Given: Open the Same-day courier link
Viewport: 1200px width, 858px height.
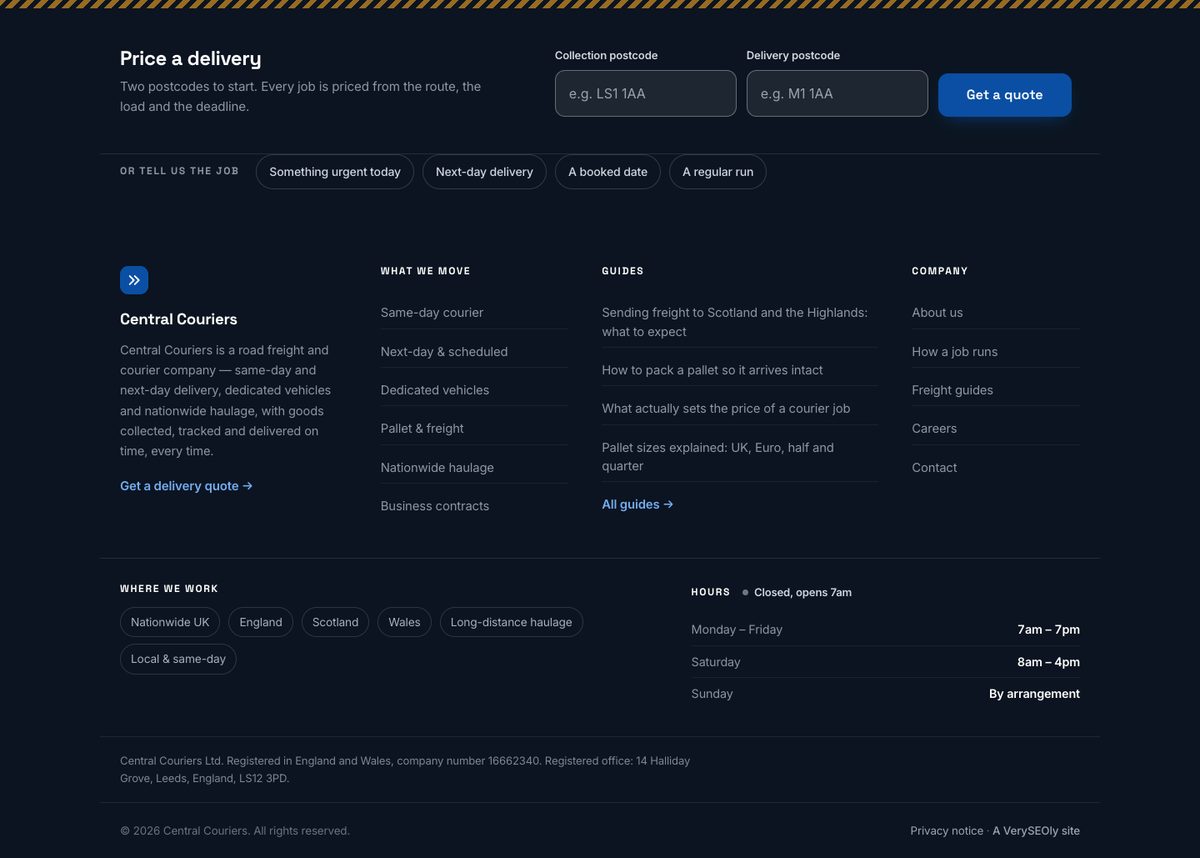Looking at the screenshot, I should click(x=432, y=312).
